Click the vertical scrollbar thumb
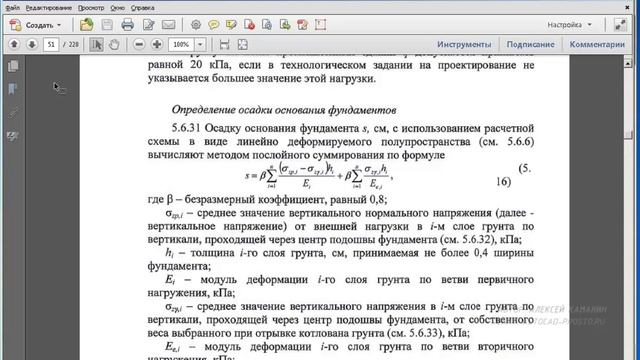Image resolution: width=640 pixels, height=360 pixels. pos(628,135)
